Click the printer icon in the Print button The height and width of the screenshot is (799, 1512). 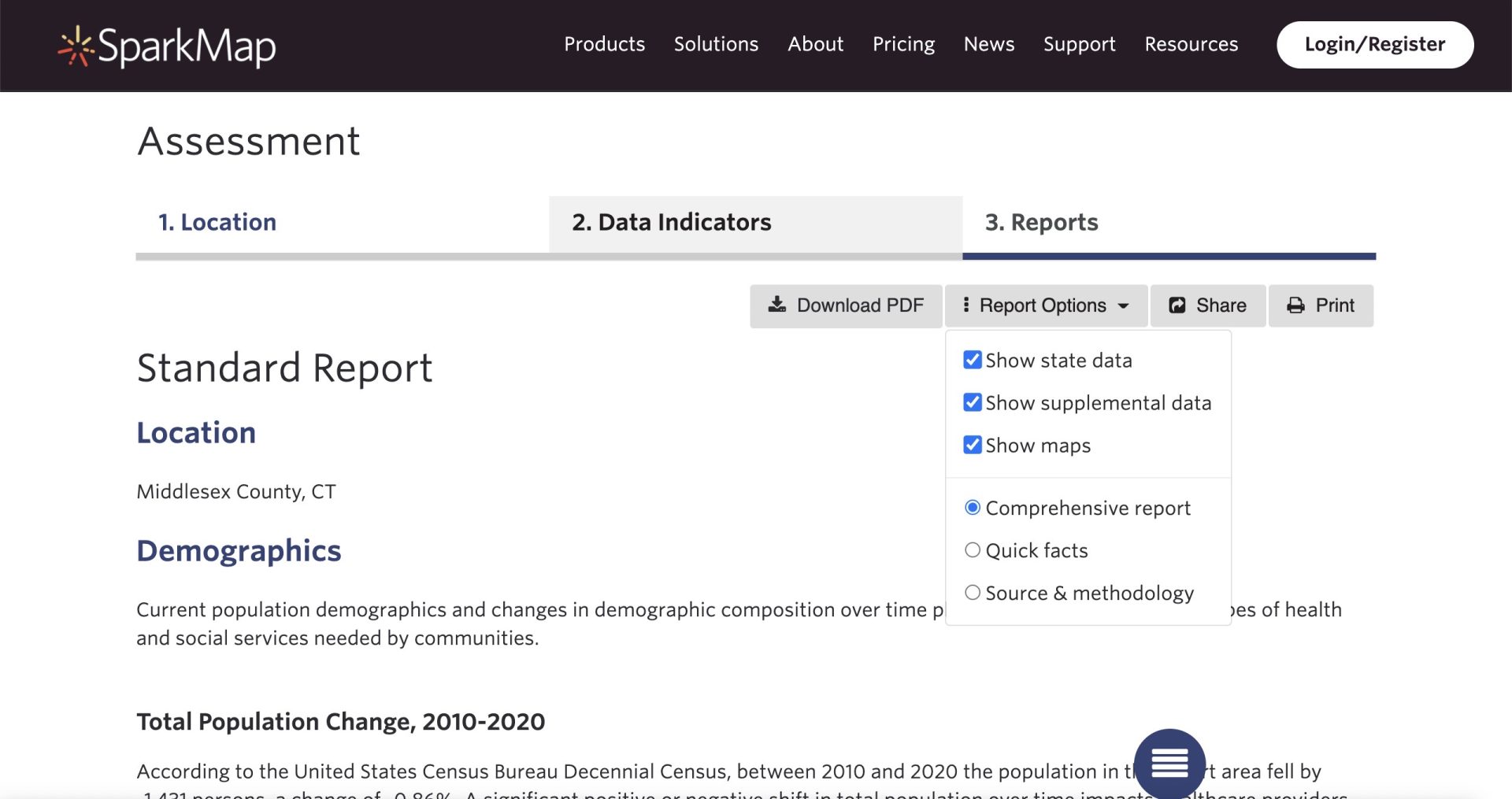click(1295, 305)
